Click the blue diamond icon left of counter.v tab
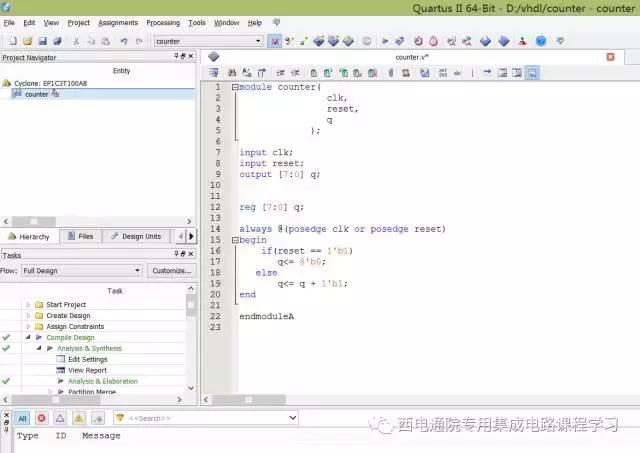This screenshot has width=640, height=453. (213, 57)
